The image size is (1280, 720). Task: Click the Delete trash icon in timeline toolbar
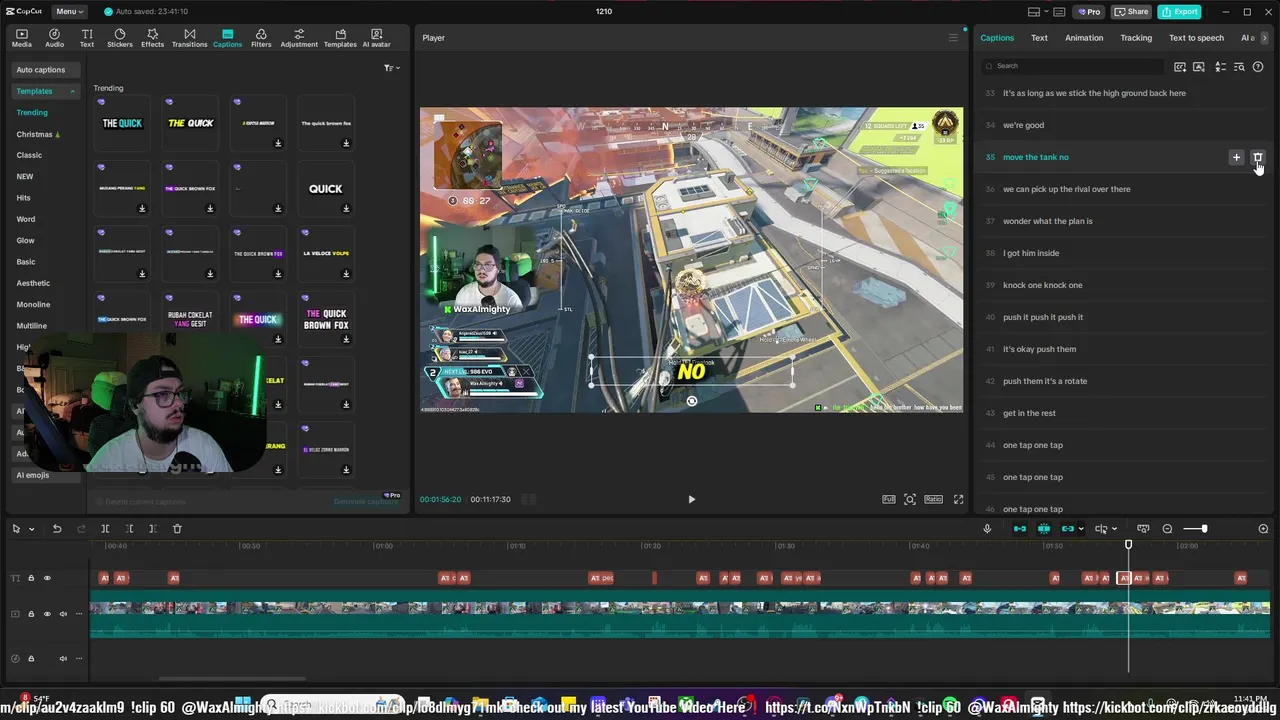coord(177,529)
